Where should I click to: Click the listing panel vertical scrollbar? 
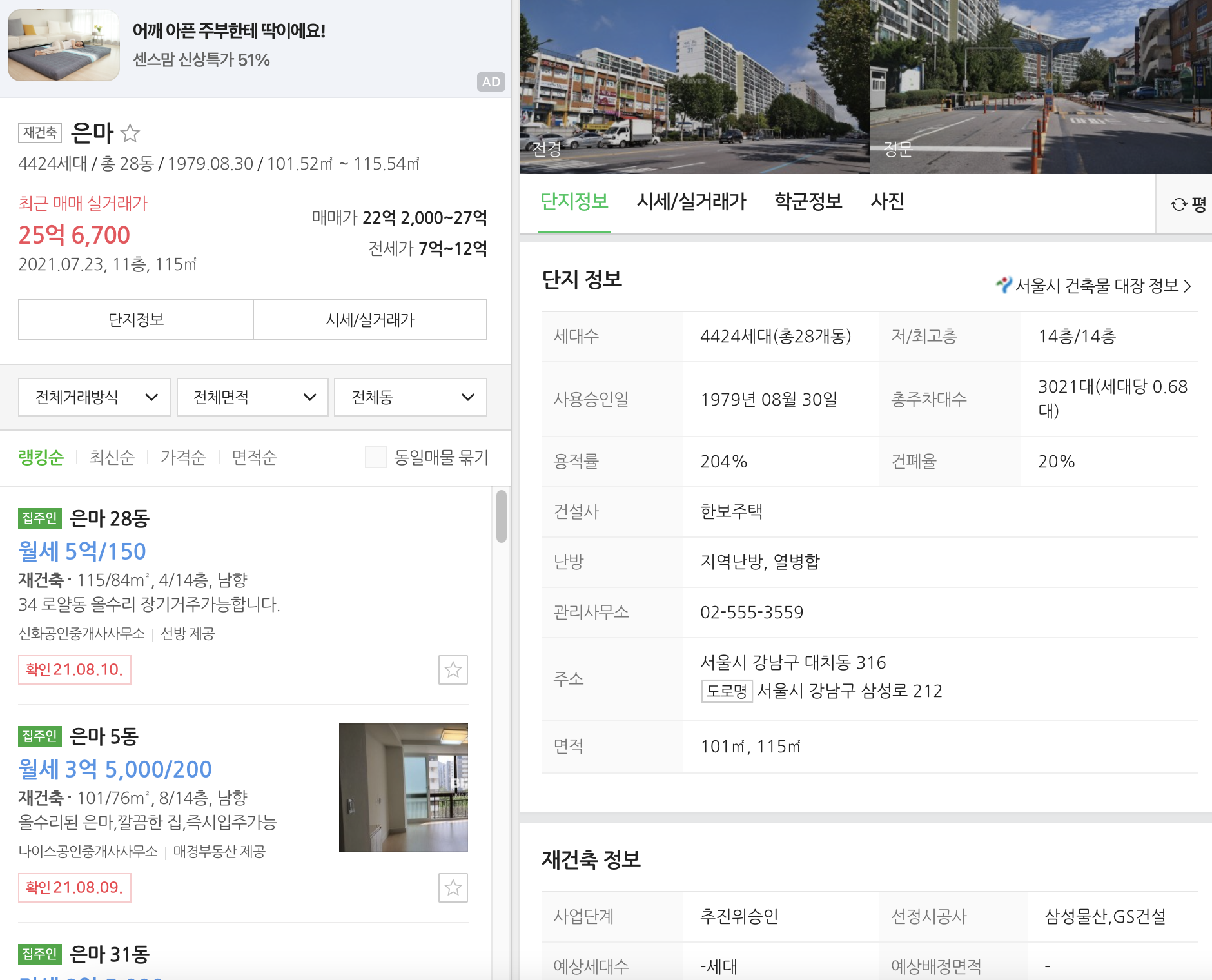click(x=502, y=516)
